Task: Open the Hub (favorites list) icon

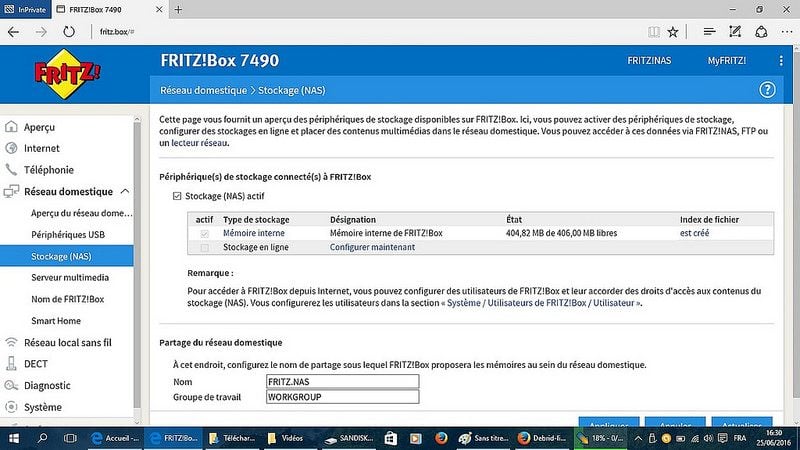Action: pos(709,32)
